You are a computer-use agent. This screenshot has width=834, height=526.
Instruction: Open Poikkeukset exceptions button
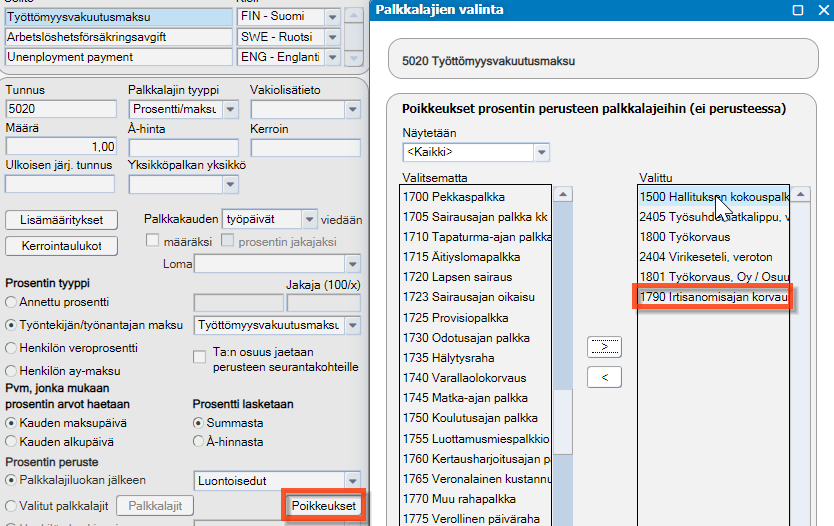coord(323,506)
